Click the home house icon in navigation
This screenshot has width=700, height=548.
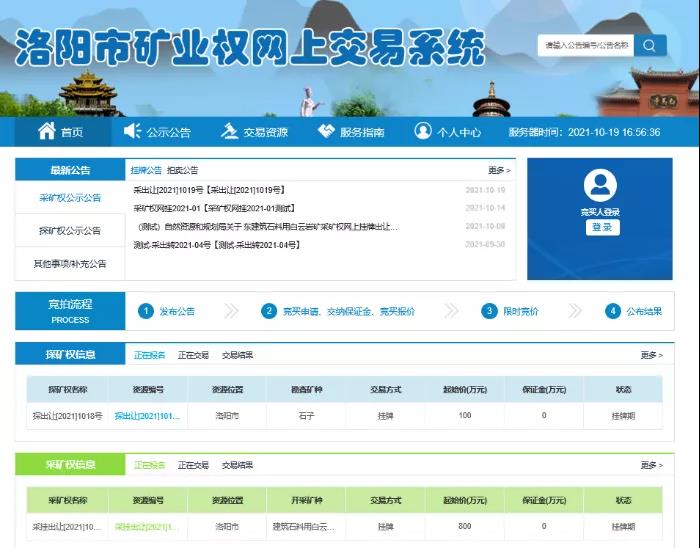click(47, 131)
